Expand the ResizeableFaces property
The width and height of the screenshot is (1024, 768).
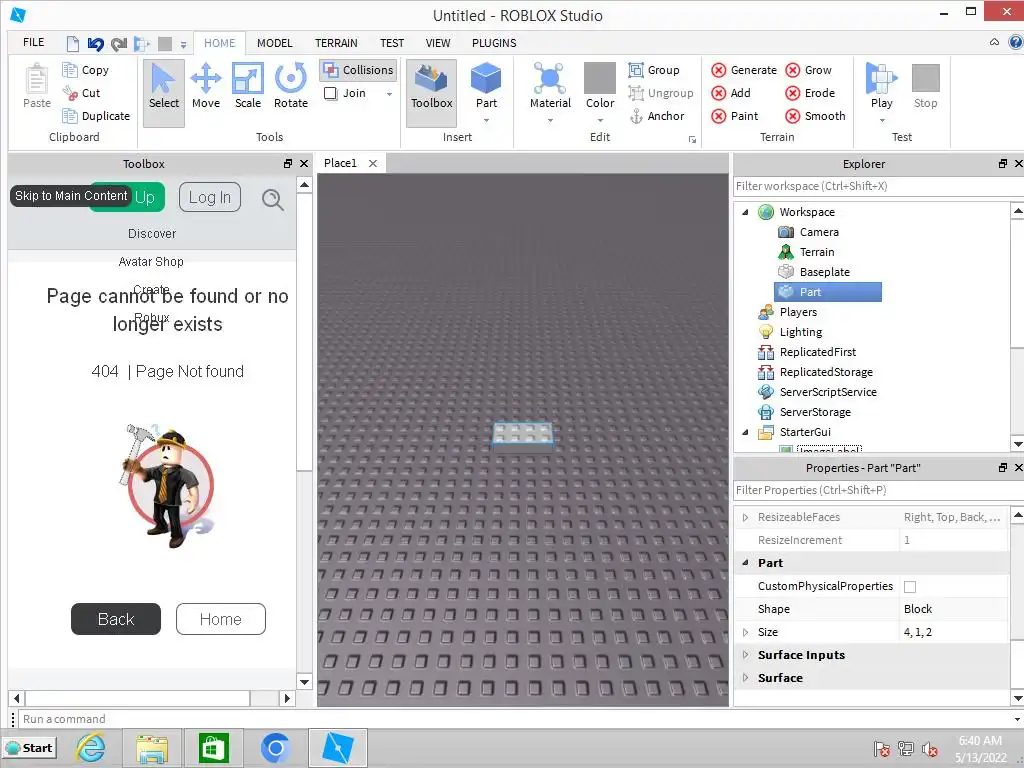[745, 517]
